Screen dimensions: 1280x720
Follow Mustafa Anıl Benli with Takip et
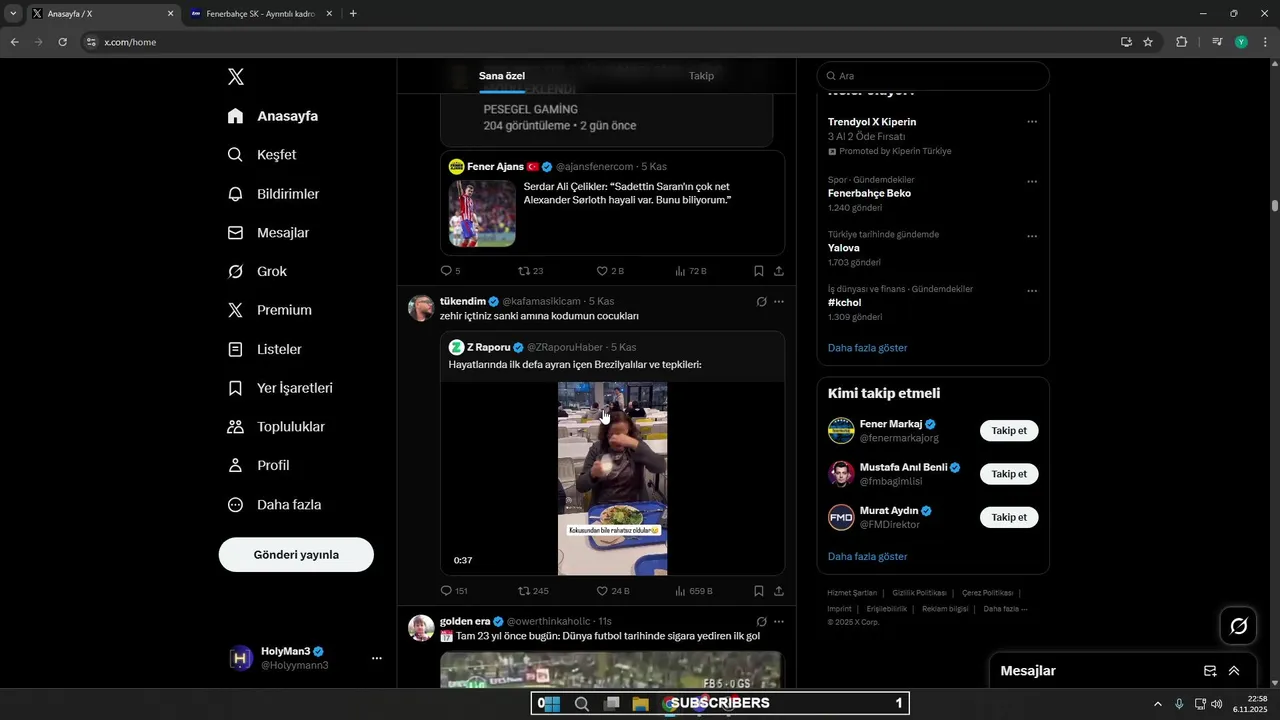[1009, 474]
